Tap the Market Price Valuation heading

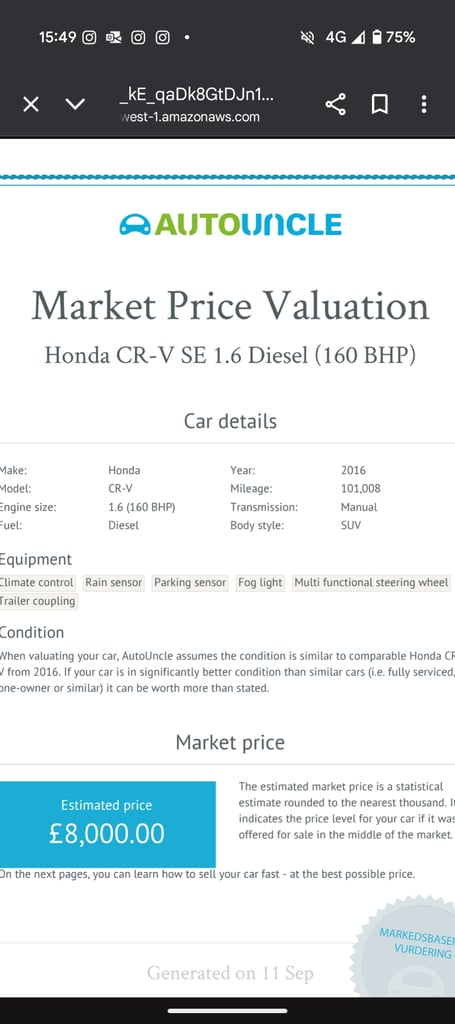point(230,306)
